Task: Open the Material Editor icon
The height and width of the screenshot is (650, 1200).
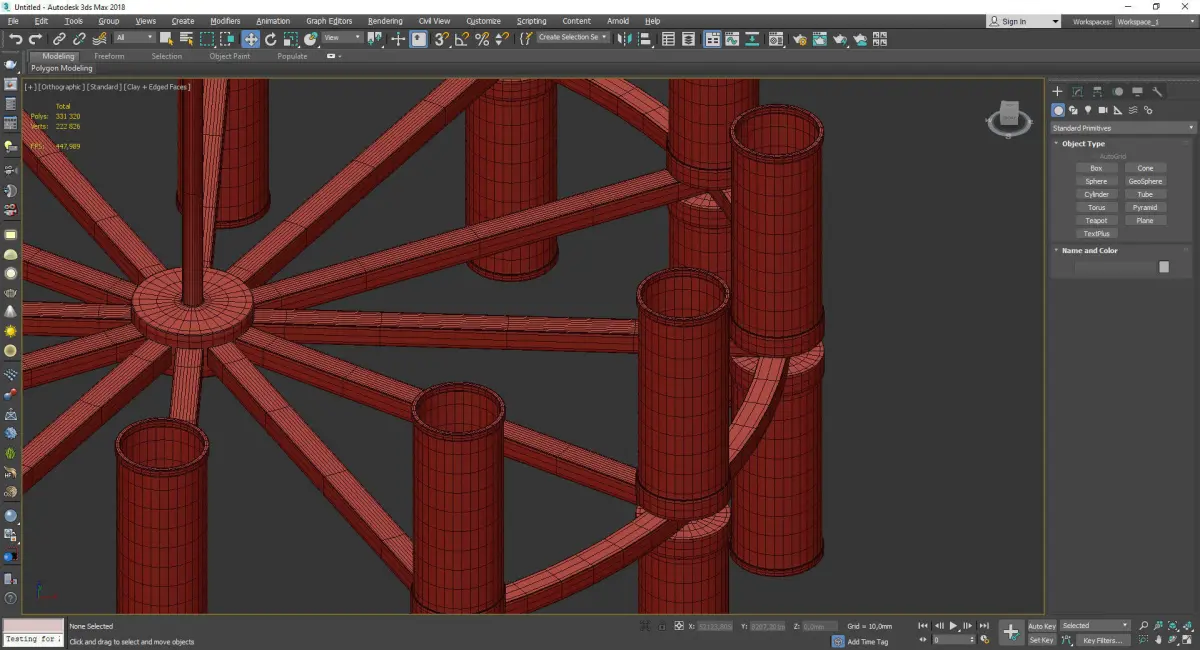Action: (775, 39)
